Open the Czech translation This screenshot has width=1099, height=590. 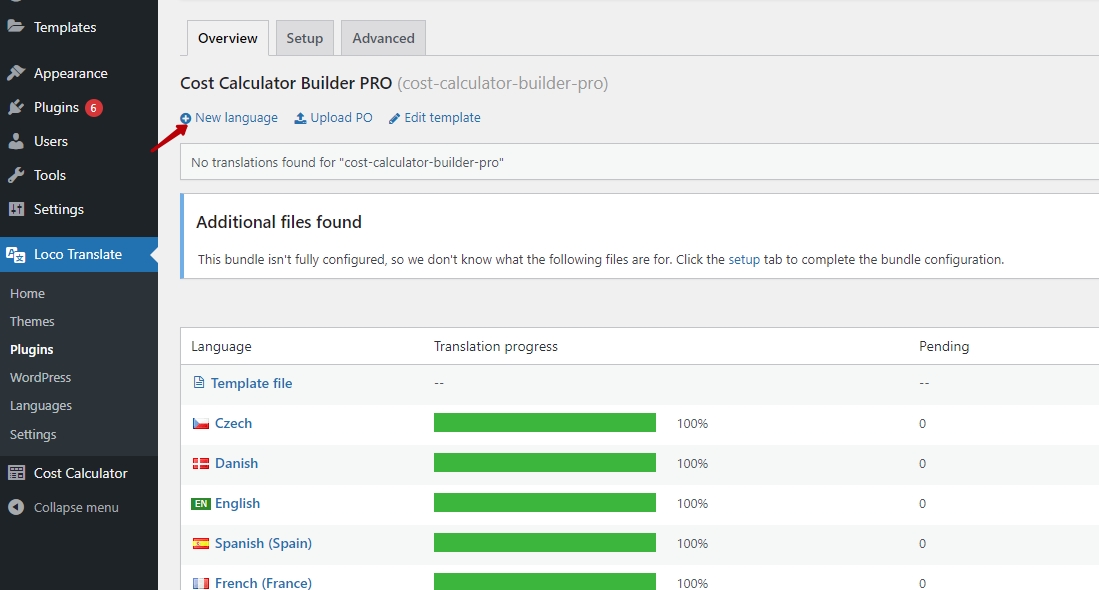pyautogui.click(x=233, y=423)
